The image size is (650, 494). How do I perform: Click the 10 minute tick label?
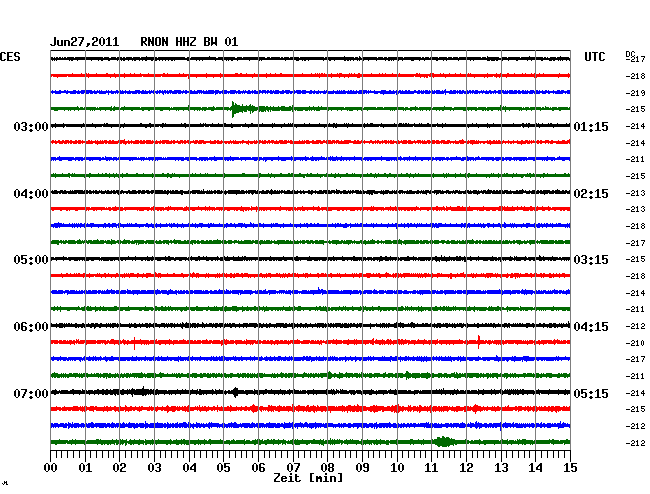coord(397,467)
